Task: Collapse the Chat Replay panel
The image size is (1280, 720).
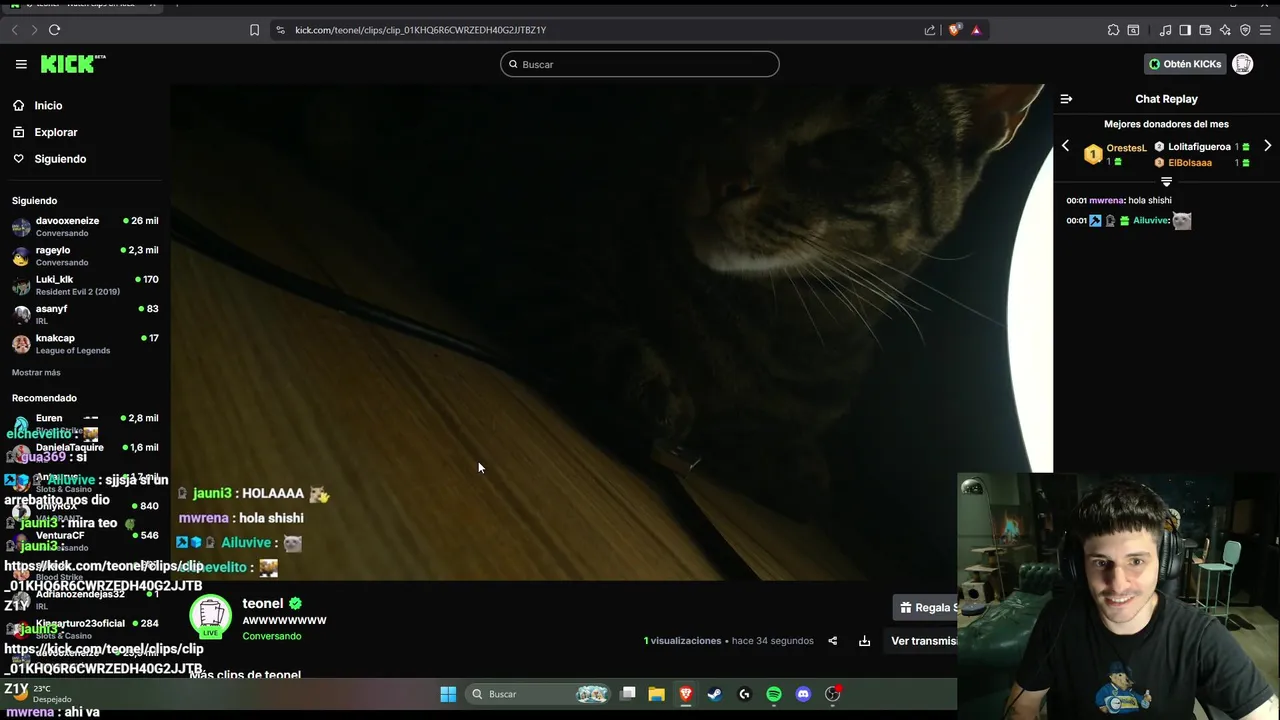Action: pos(1066,99)
